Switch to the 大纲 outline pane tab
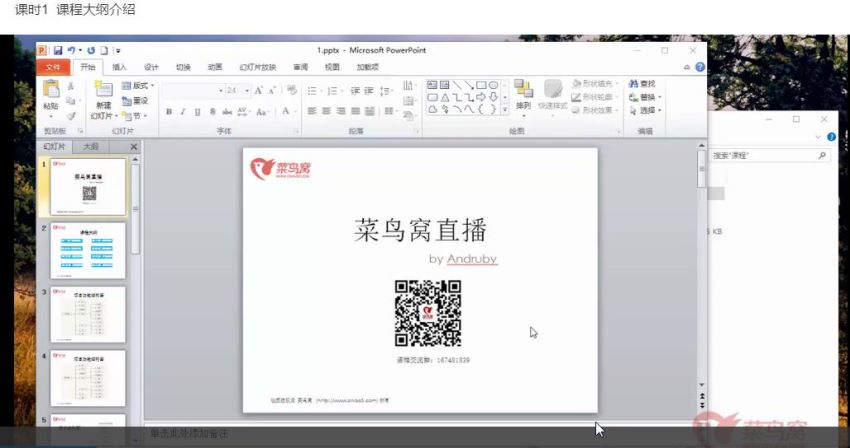 [91, 146]
